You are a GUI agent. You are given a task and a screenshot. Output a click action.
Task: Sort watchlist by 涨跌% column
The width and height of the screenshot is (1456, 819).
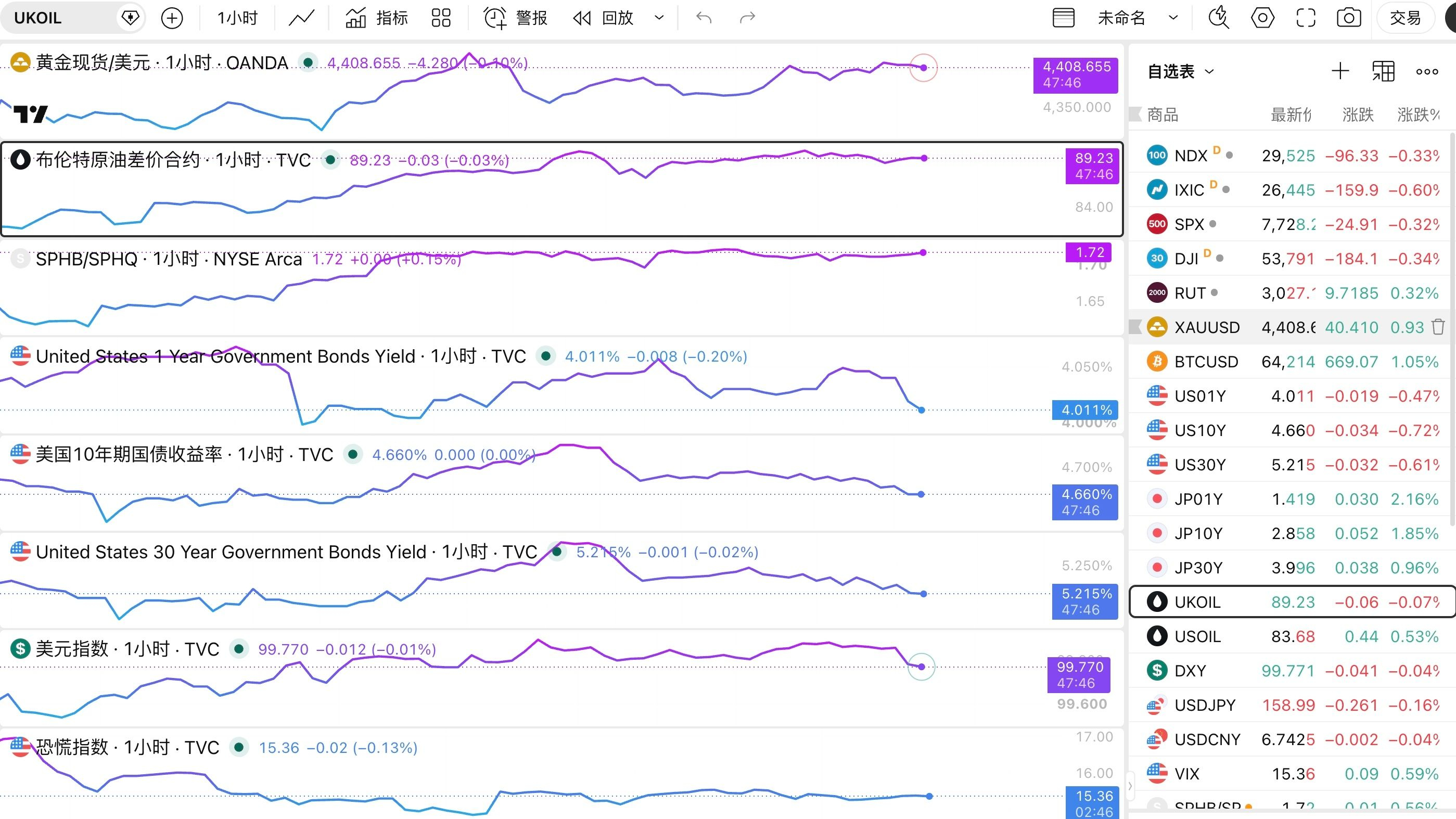point(1419,116)
